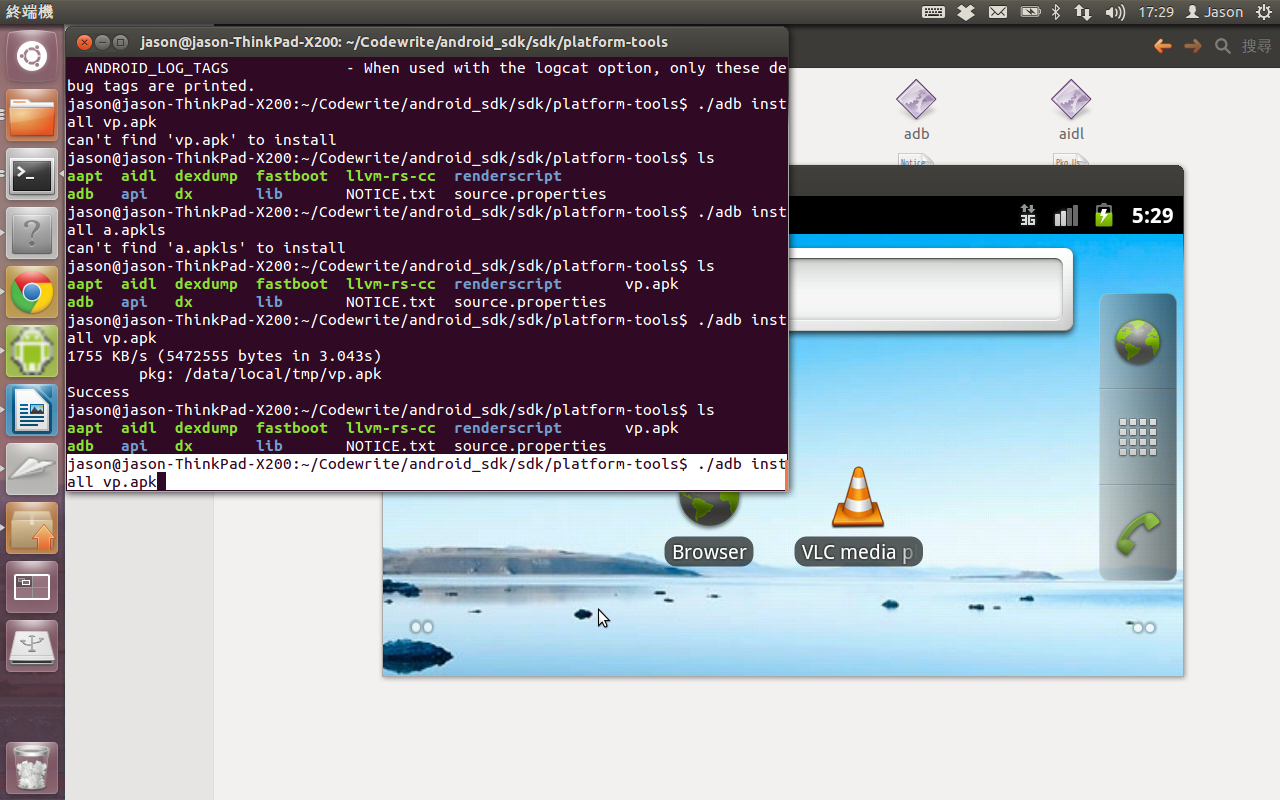Open the Files manager from launcher
Image resolution: width=1280 pixels, height=800 pixels.
click(x=32, y=115)
